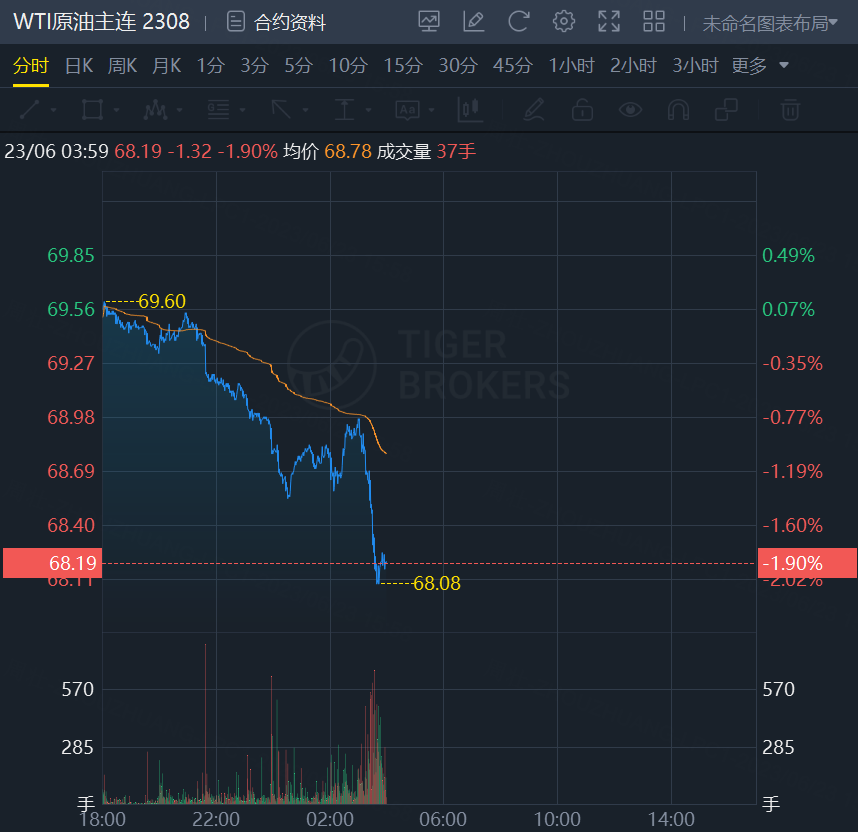The height and width of the screenshot is (832, 858).
Task: Delete drawings with the trash icon
Action: coord(790,109)
